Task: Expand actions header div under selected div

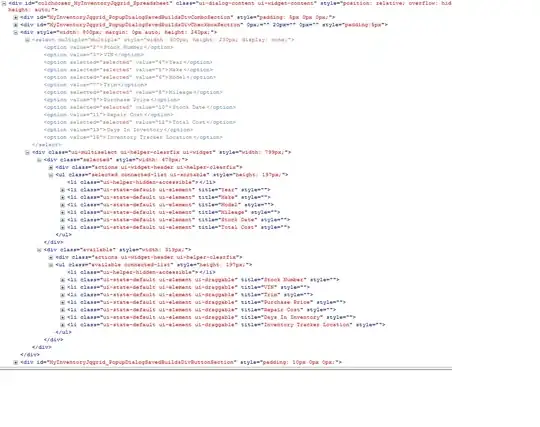Action: 51,167
